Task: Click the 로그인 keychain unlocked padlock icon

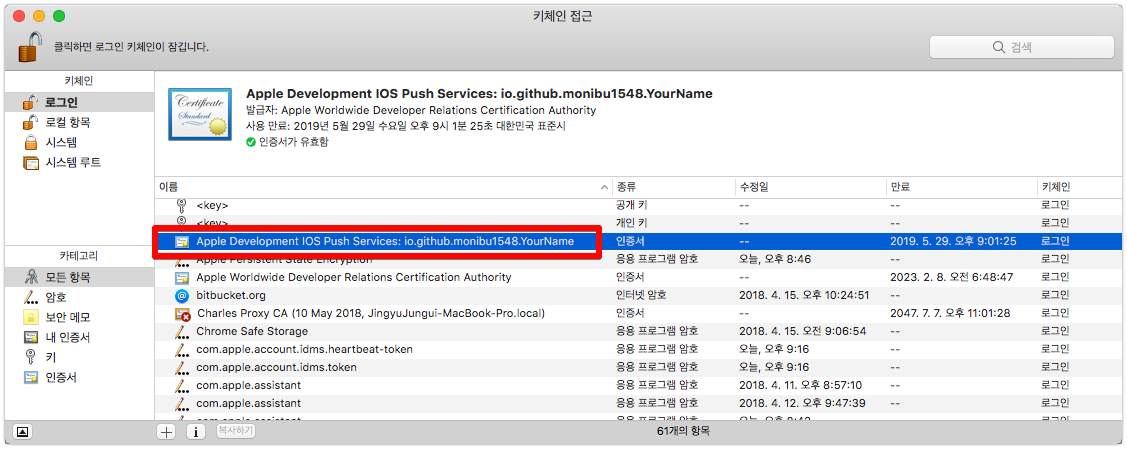Action: point(31,102)
